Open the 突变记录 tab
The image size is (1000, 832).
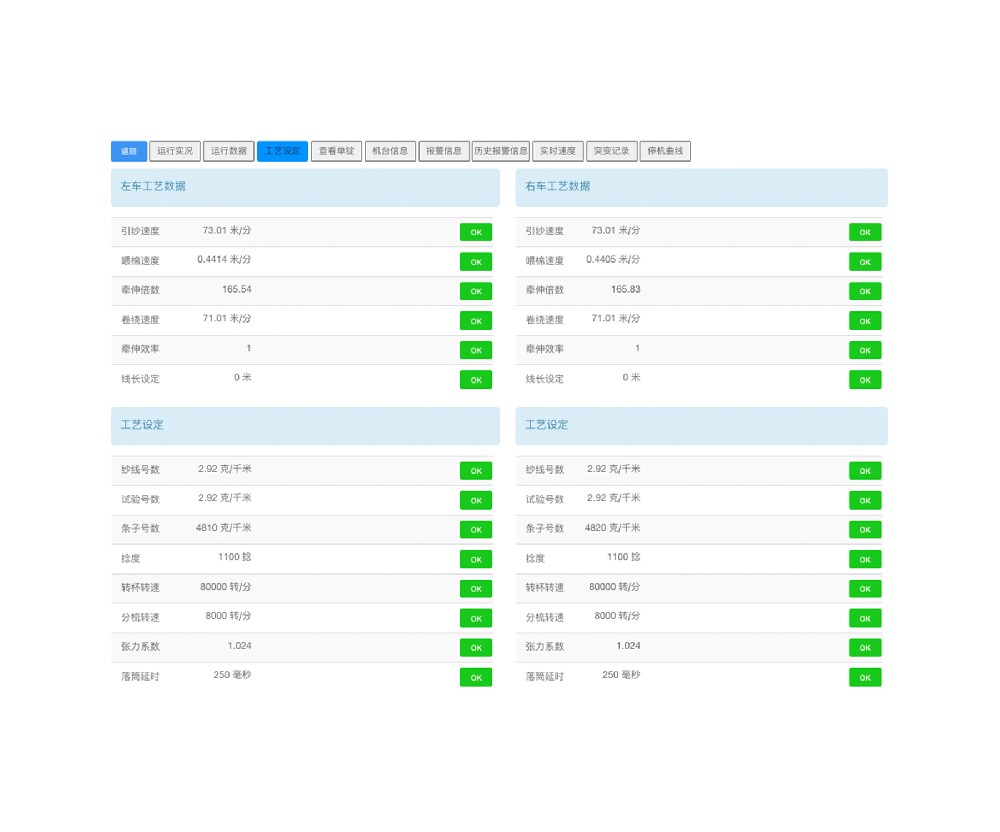[x=611, y=151]
